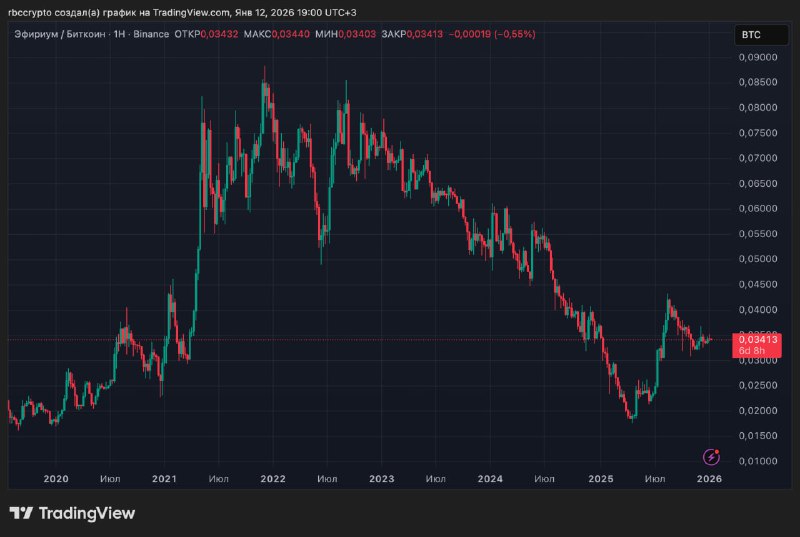
Task: Click the 2020 label on time axis
Action: coord(56,479)
